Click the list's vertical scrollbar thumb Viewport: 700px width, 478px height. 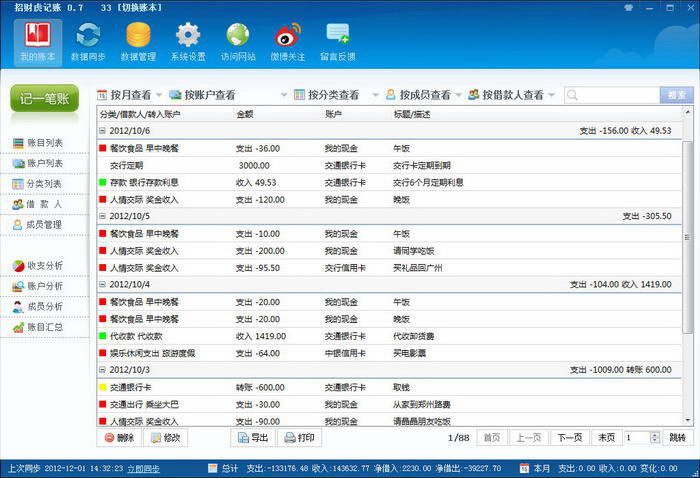pos(687,237)
